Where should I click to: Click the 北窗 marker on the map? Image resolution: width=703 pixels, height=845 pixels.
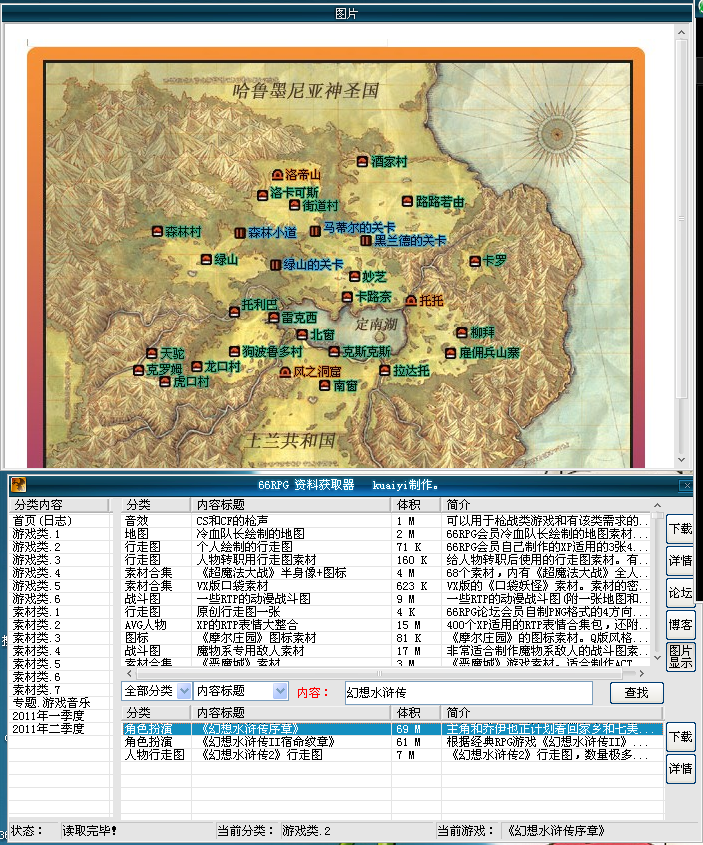point(302,334)
